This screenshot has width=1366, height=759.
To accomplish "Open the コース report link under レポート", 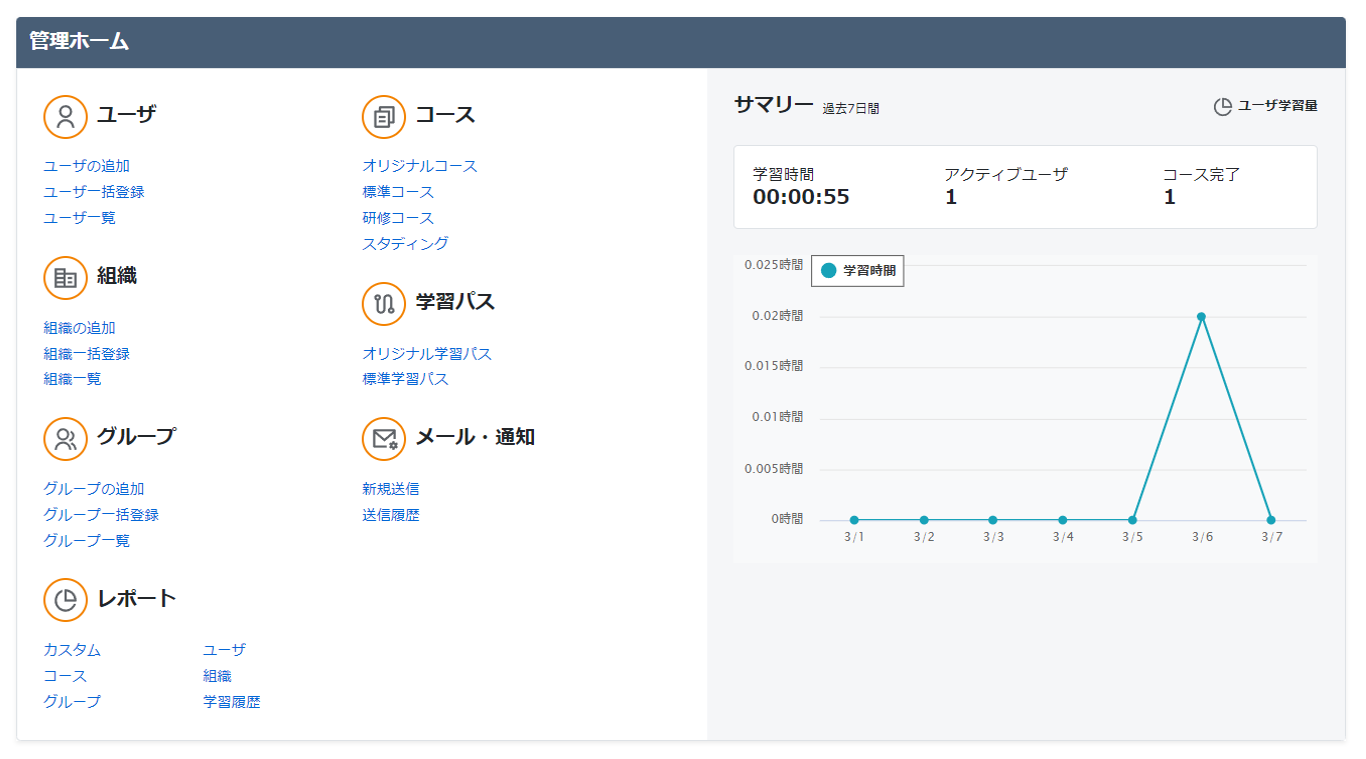I will tap(65, 676).
